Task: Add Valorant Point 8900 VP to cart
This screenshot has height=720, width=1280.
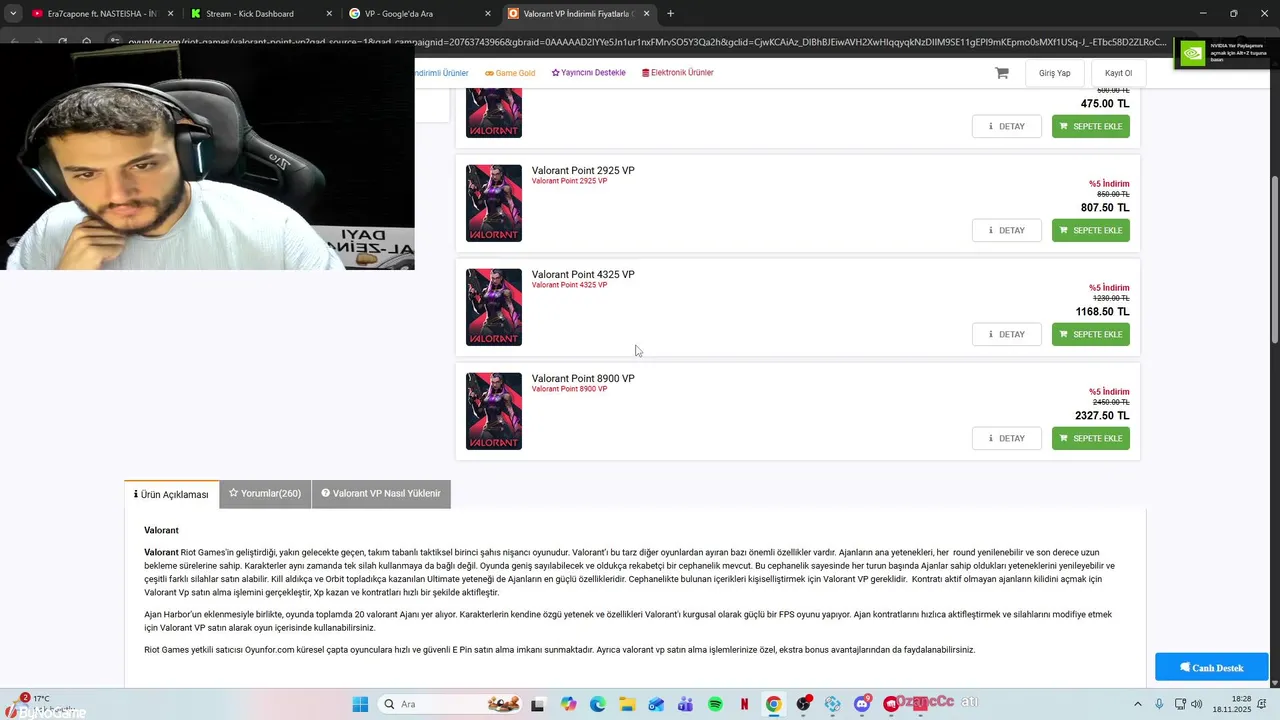Action: point(1091,438)
